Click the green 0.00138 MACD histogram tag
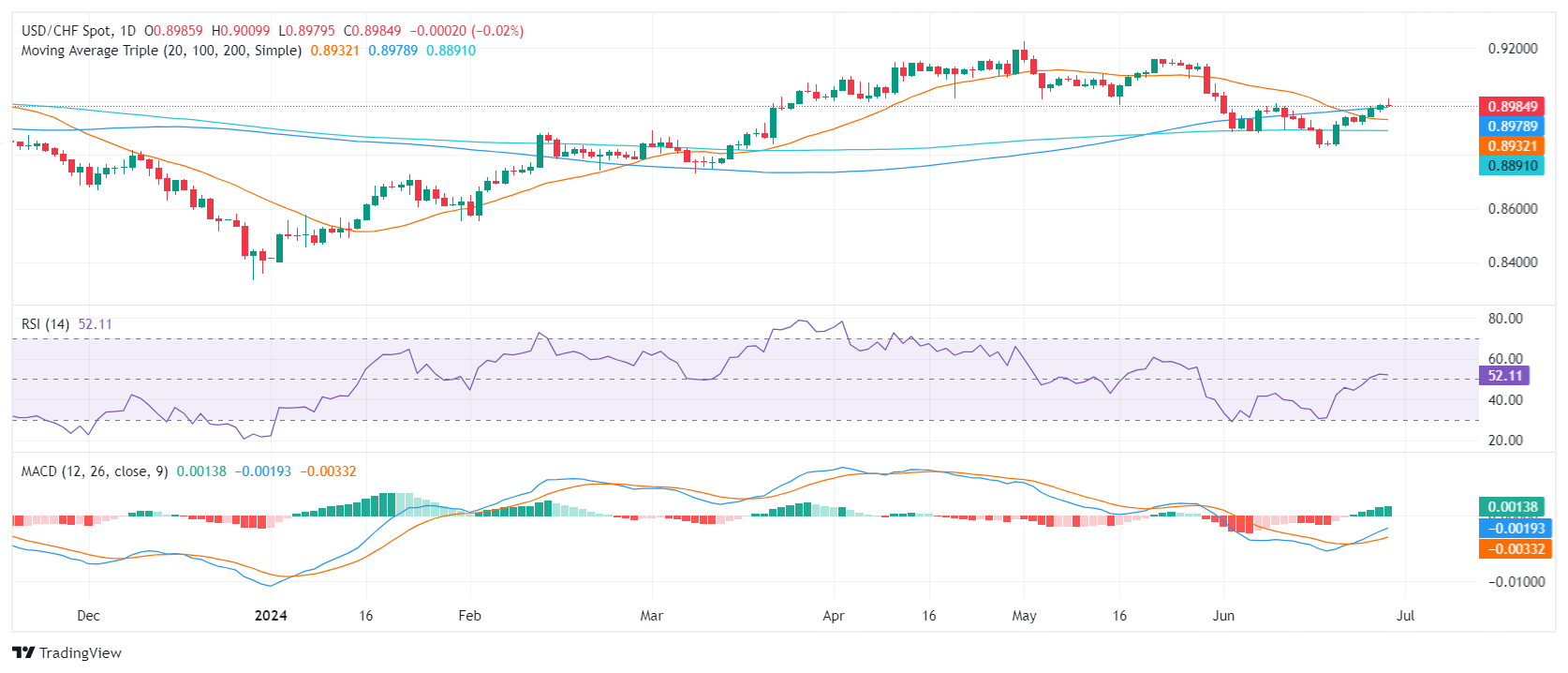1568x673 pixels. pyautogui.click(x=1512, y=507)
